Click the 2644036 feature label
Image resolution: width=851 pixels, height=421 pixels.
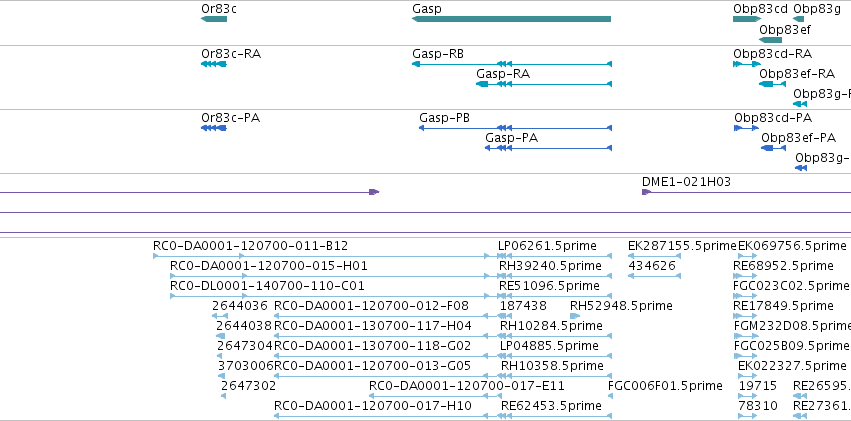(240, 306)
